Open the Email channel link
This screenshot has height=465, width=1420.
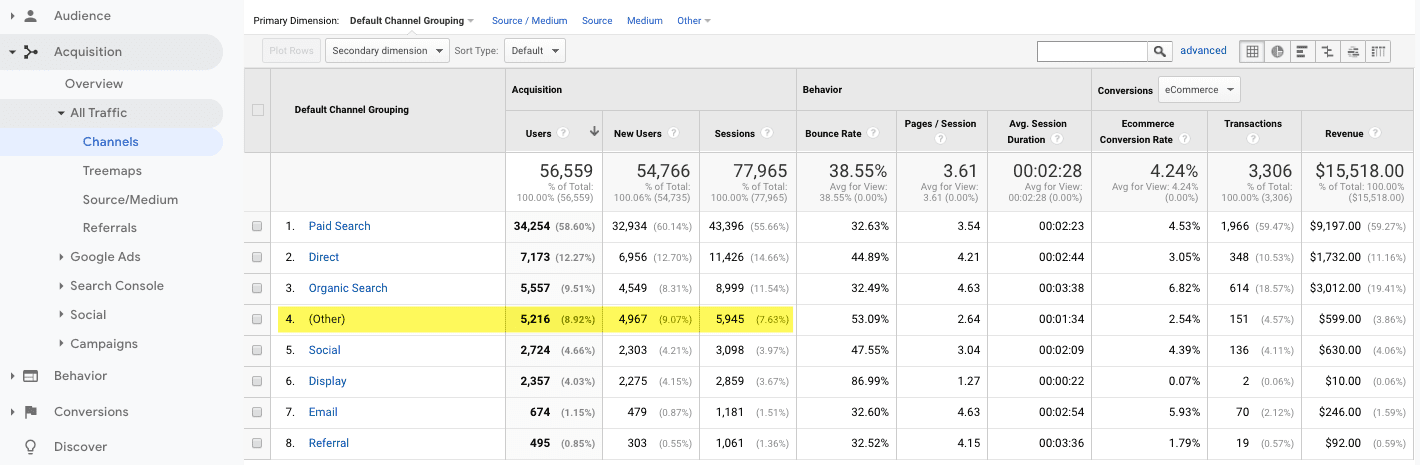tap(323, 412)
